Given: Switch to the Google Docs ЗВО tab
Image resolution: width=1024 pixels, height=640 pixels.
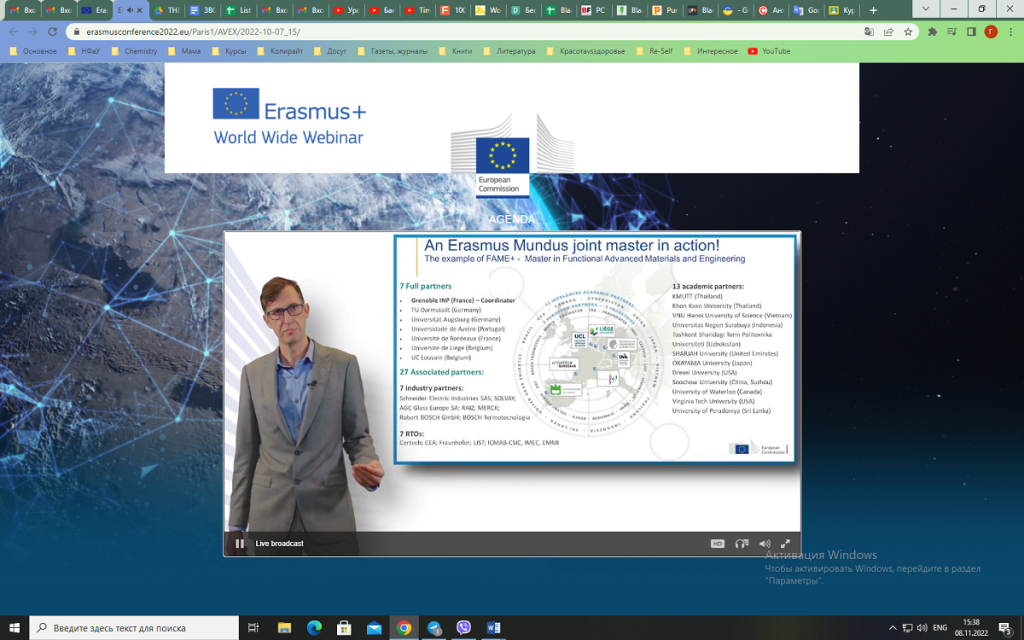Looking at the screenshot, I should pos(202,10).
